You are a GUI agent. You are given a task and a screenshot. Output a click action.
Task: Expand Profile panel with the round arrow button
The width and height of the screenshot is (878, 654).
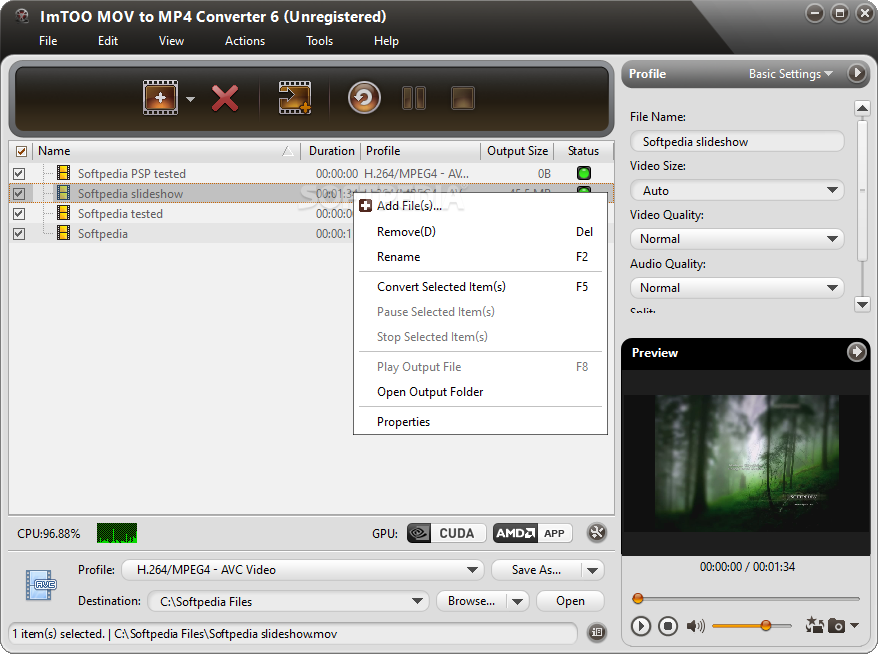(x=857, y=73)
